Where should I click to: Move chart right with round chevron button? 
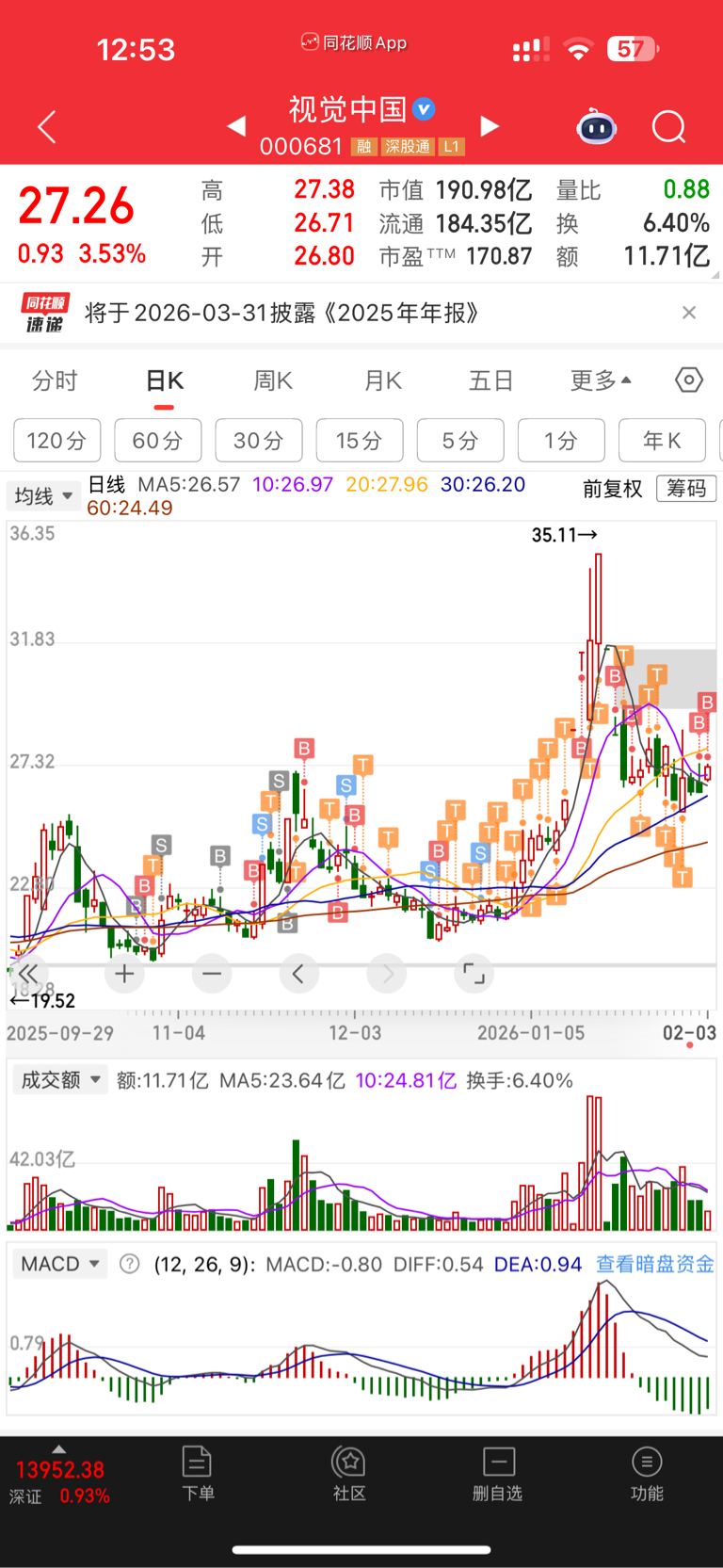387,974
